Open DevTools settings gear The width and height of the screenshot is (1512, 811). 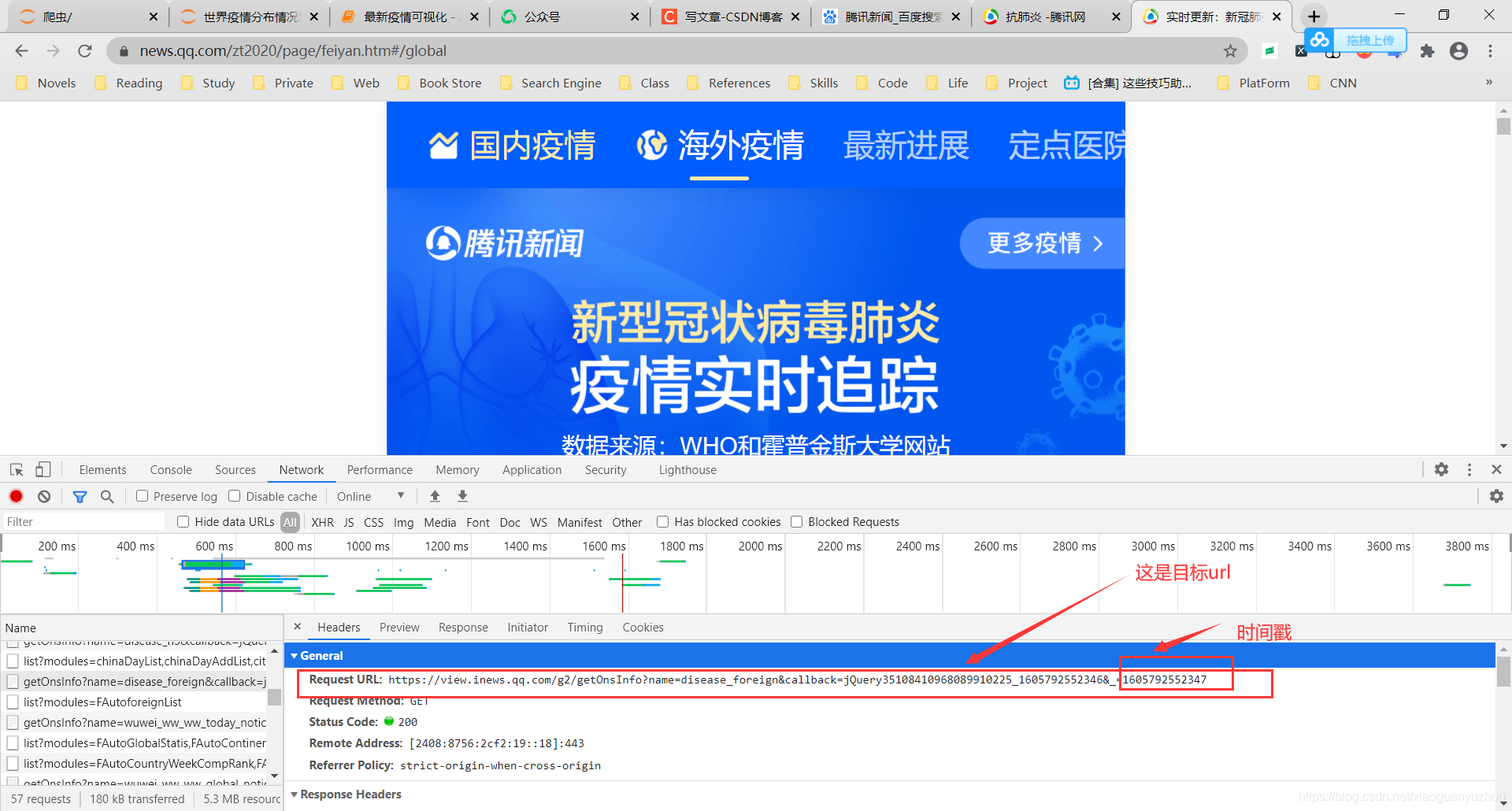(1441, 469)
